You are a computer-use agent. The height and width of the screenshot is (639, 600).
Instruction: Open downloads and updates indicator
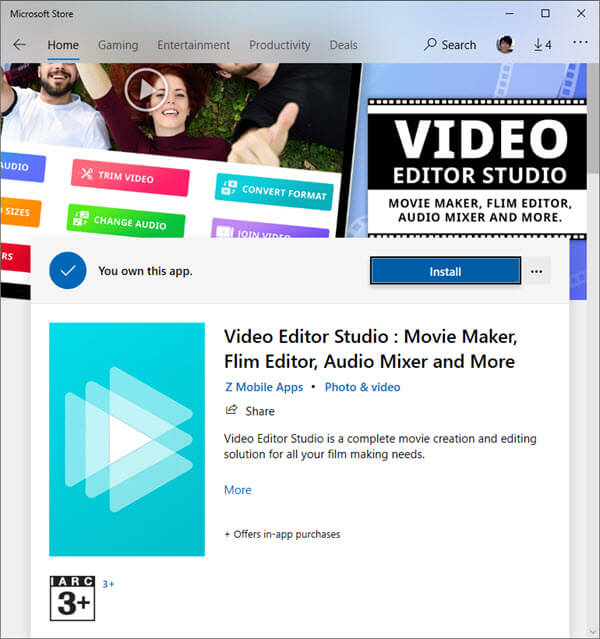(543, 44)
